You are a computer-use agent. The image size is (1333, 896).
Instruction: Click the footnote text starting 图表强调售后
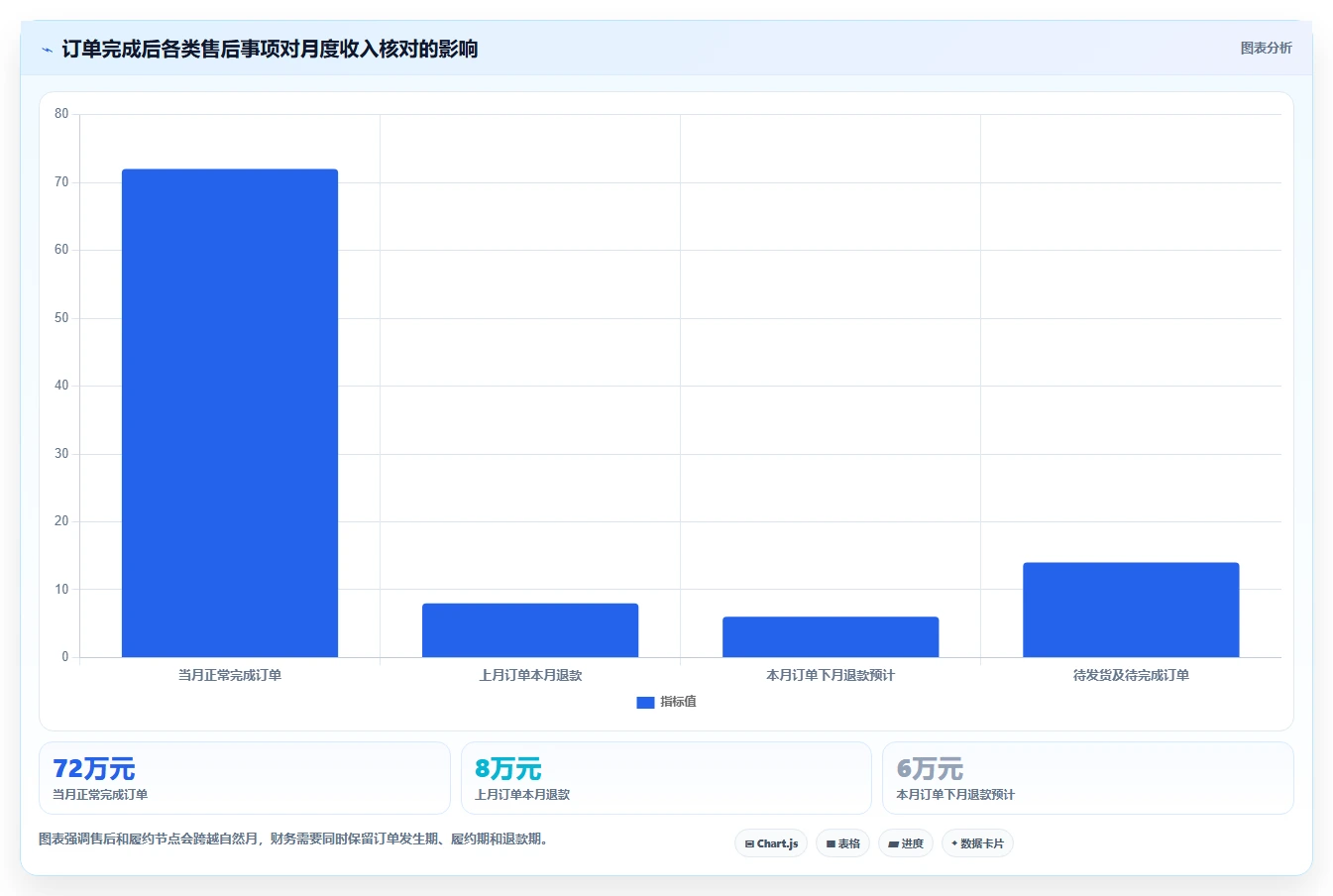click(293, 839)
